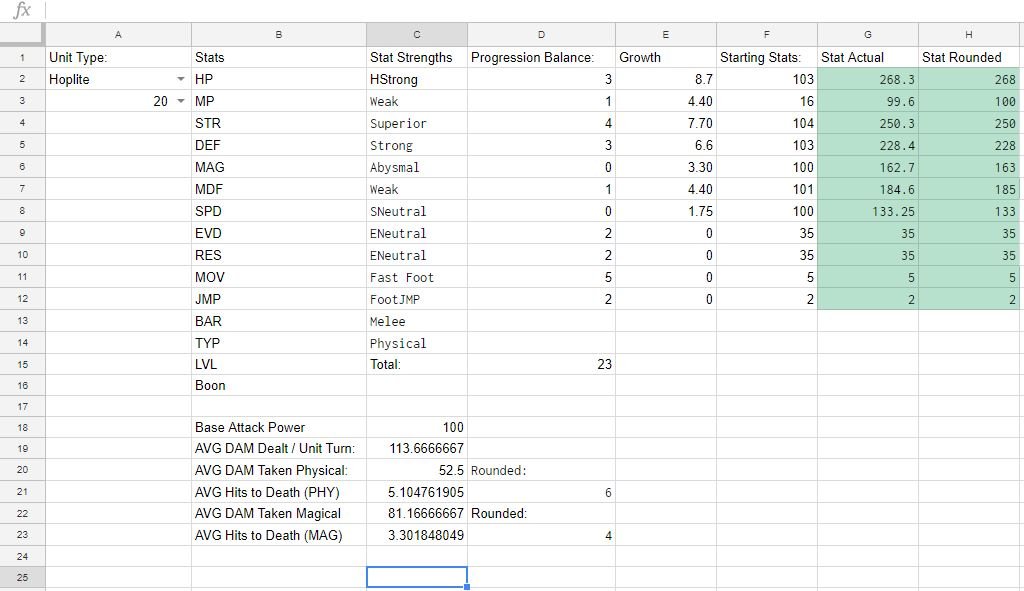Select the 3.301848049 cell
The image size is (1024, 591).
point(417,535)
